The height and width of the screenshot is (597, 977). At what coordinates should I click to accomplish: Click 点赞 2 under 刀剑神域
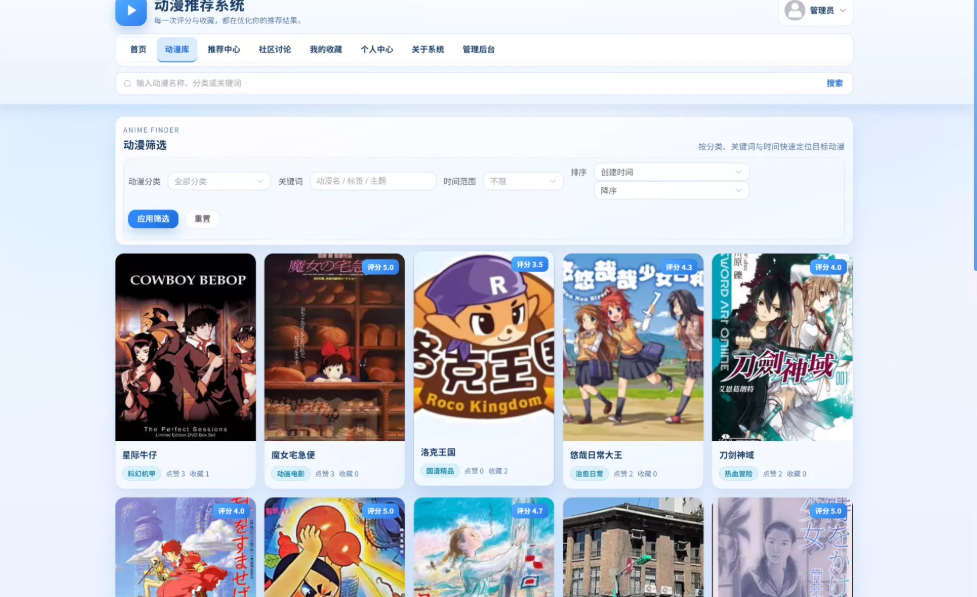click(772, 474)
